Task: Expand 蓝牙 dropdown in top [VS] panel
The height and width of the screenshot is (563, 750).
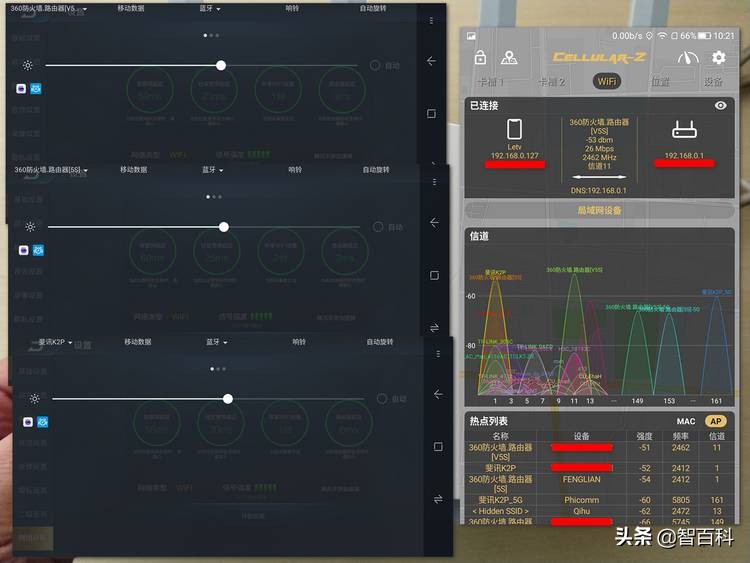Action: tap(210, 9)
